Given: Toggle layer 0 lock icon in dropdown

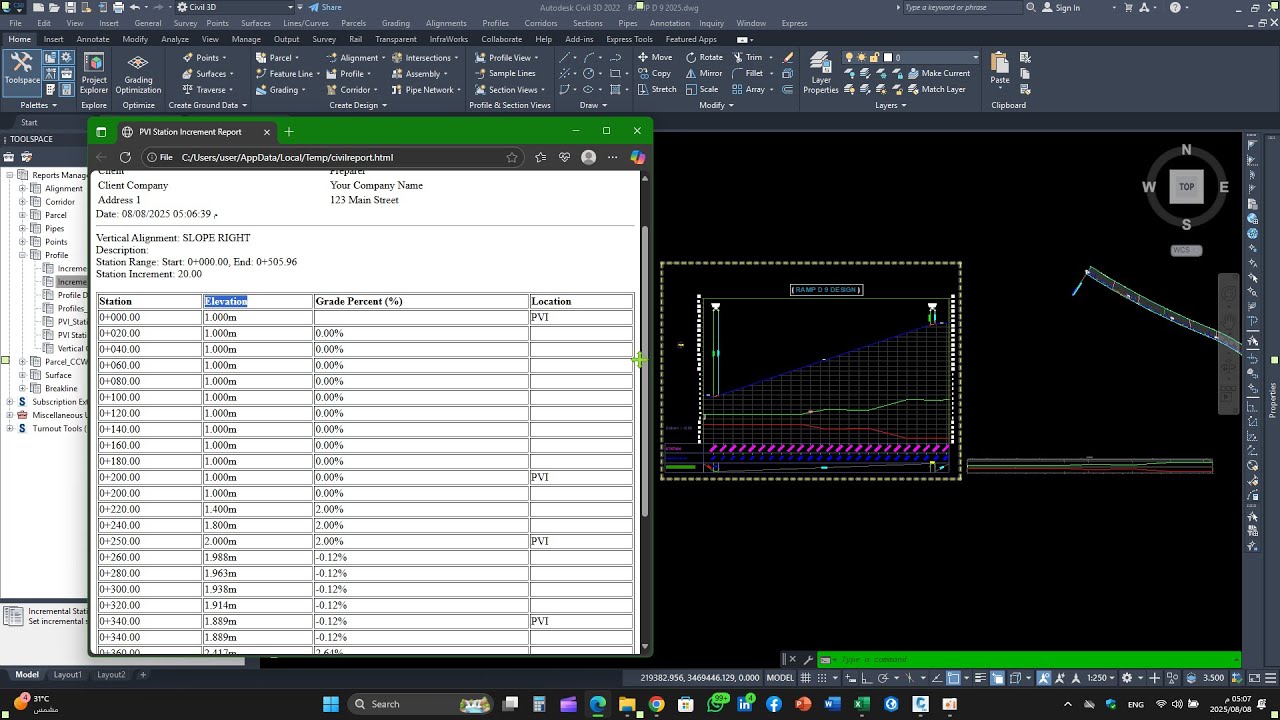Looking at the screenshot, I should click(x=873, y=58).
